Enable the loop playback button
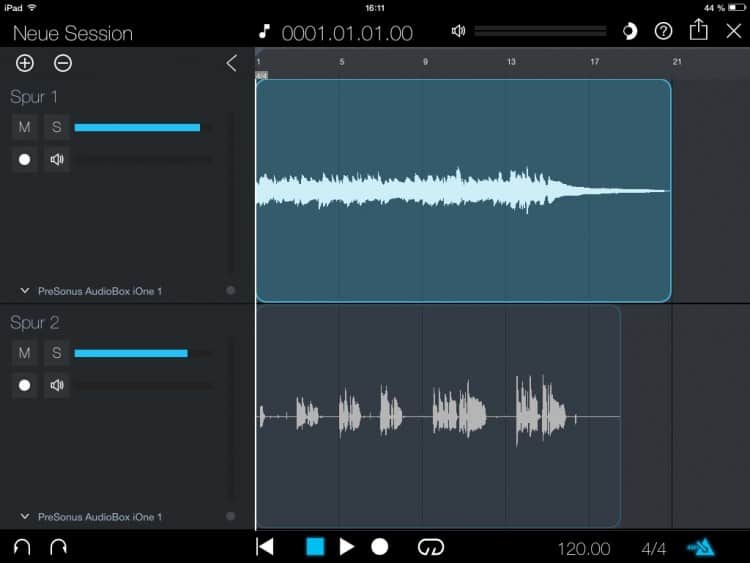 [430, 547]
